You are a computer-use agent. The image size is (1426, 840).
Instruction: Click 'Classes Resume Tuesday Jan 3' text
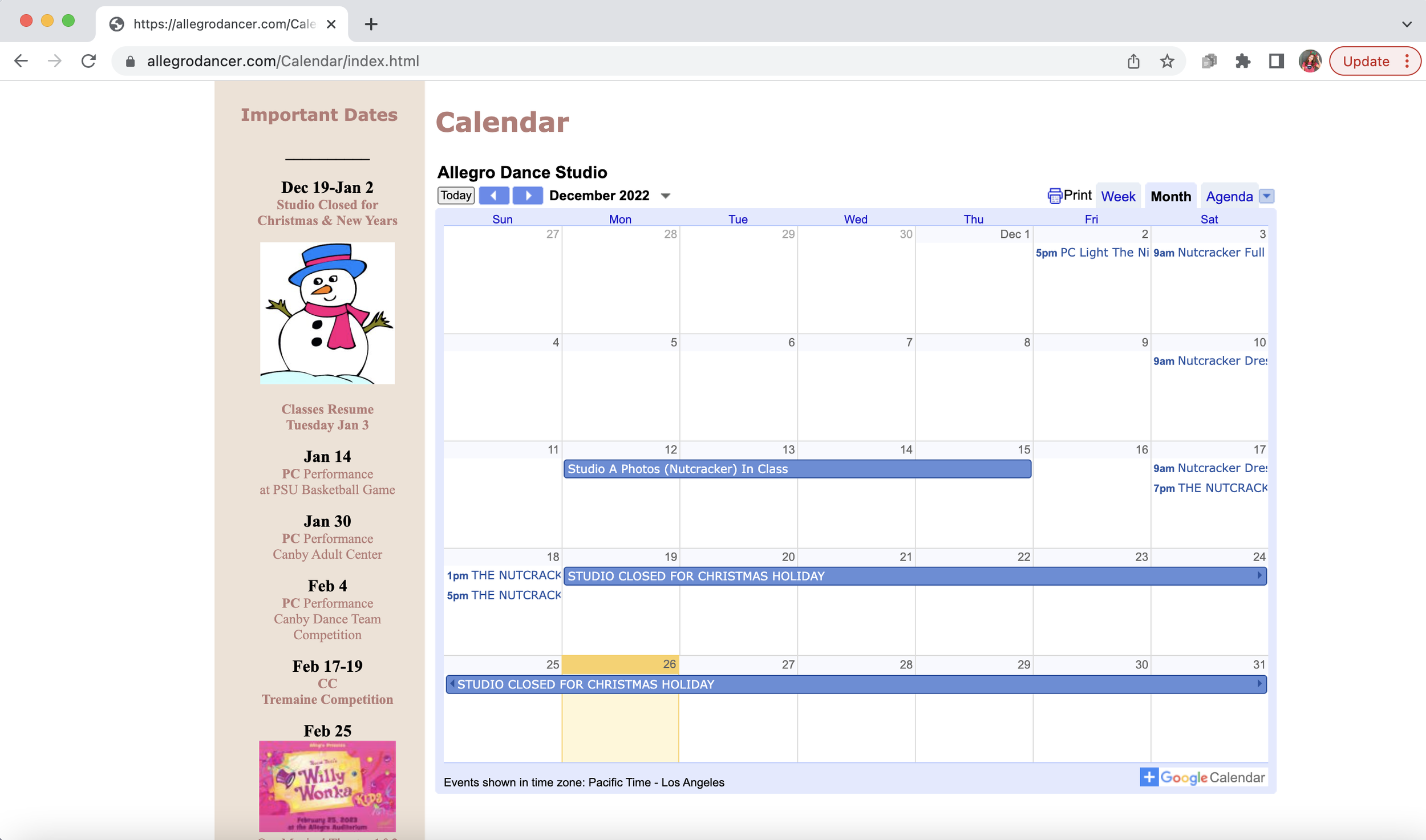coord(327,417)
